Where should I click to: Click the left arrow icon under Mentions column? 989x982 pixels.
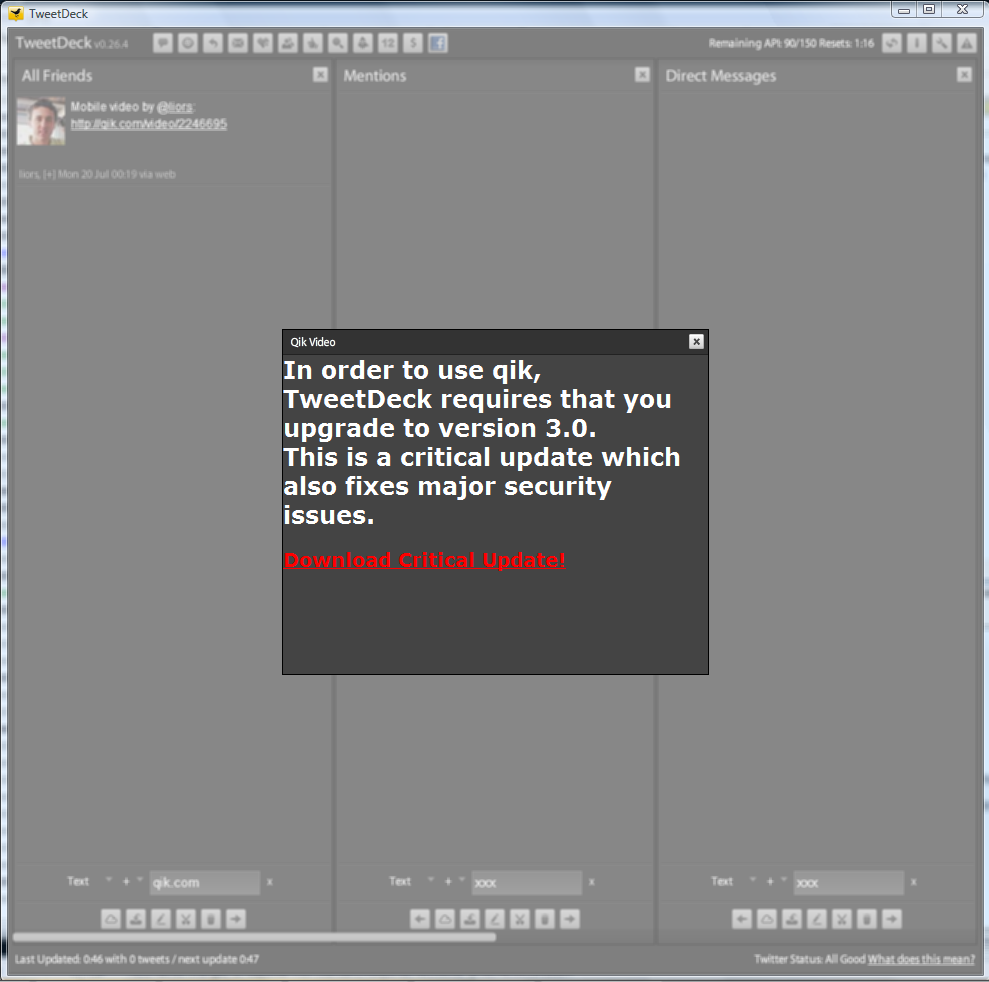coord(420,919)
